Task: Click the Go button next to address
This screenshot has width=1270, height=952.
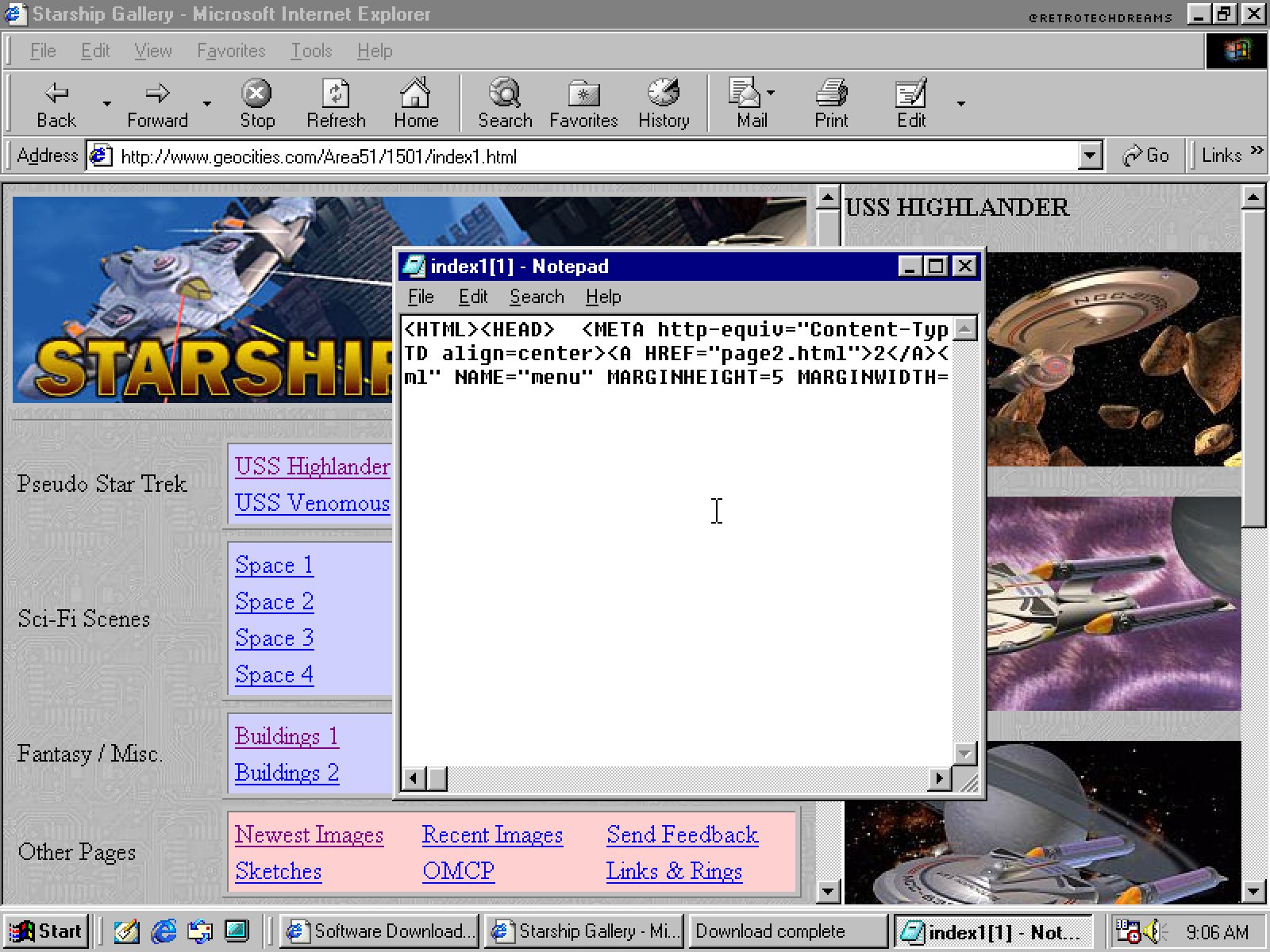Action: 1146,155
